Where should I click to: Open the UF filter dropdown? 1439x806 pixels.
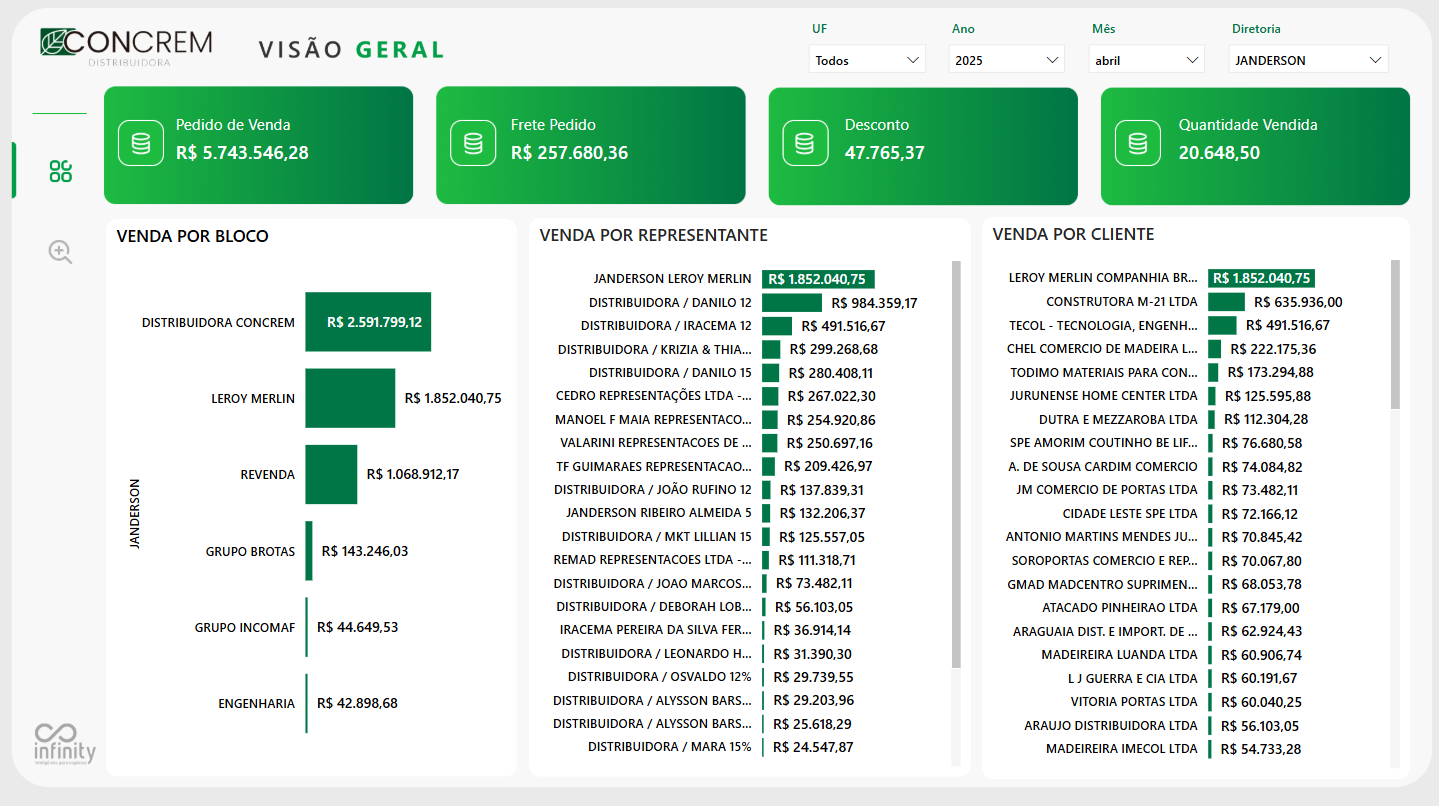pyautogui.click(x=868, y=60)
